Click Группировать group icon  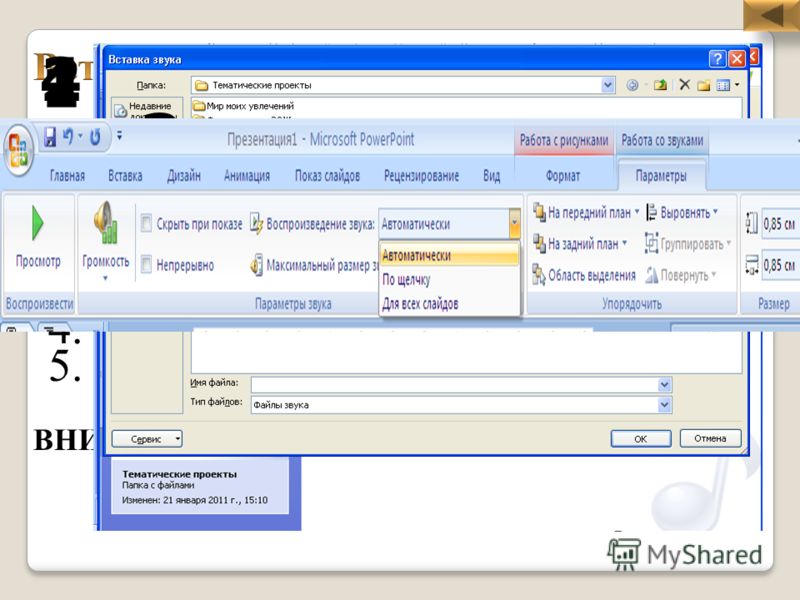(x=651, y=243)
